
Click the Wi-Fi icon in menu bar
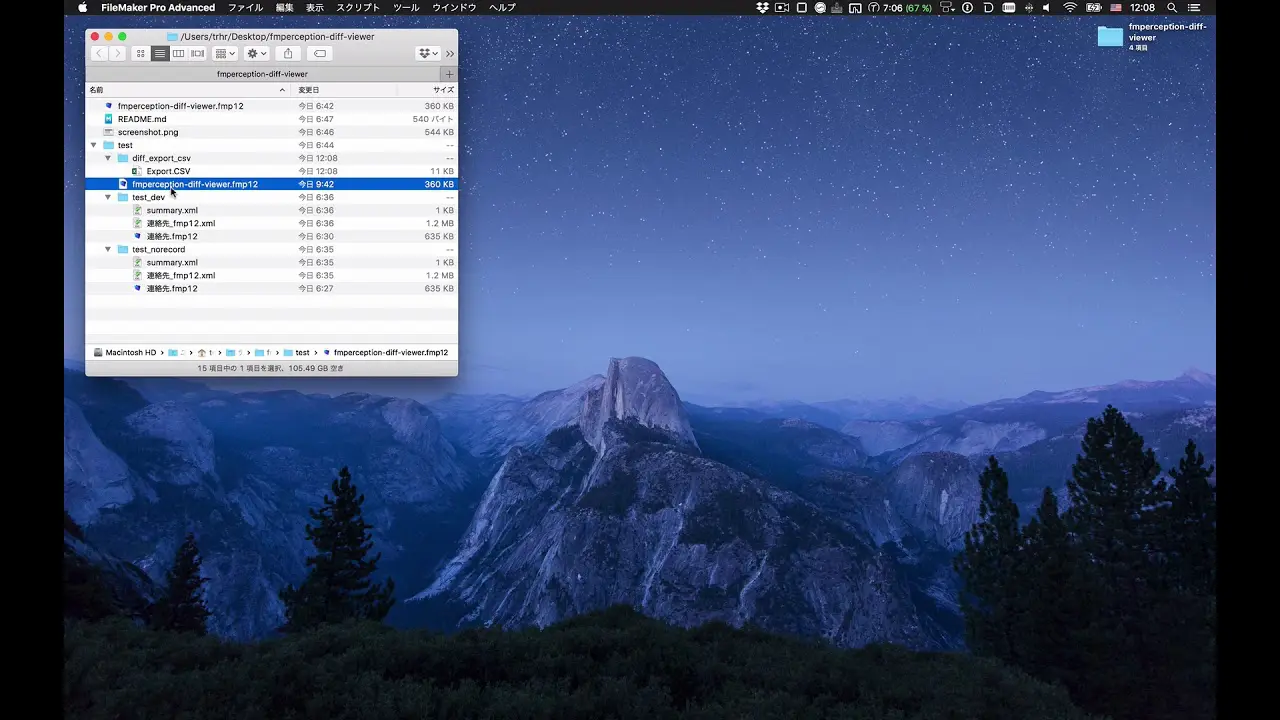pos(1069,8)
